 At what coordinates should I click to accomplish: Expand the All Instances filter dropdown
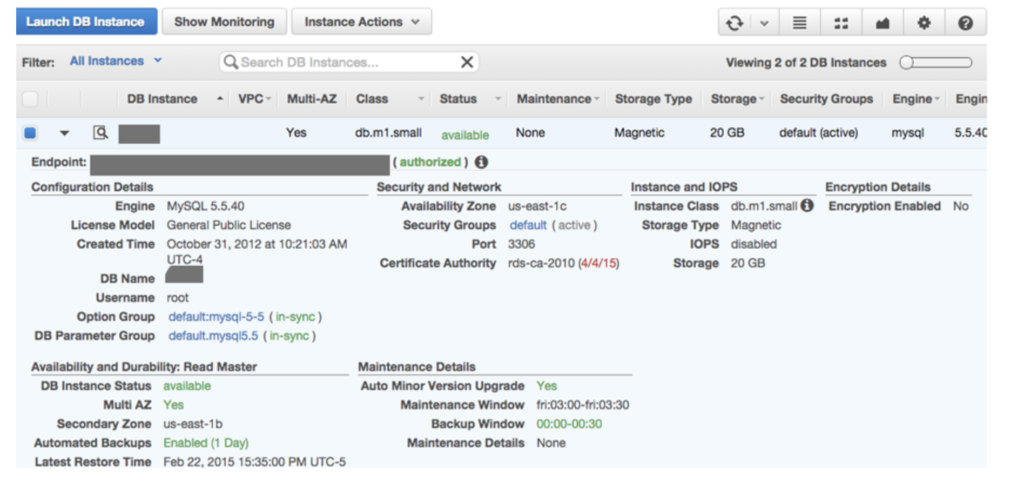coord(115,61)
